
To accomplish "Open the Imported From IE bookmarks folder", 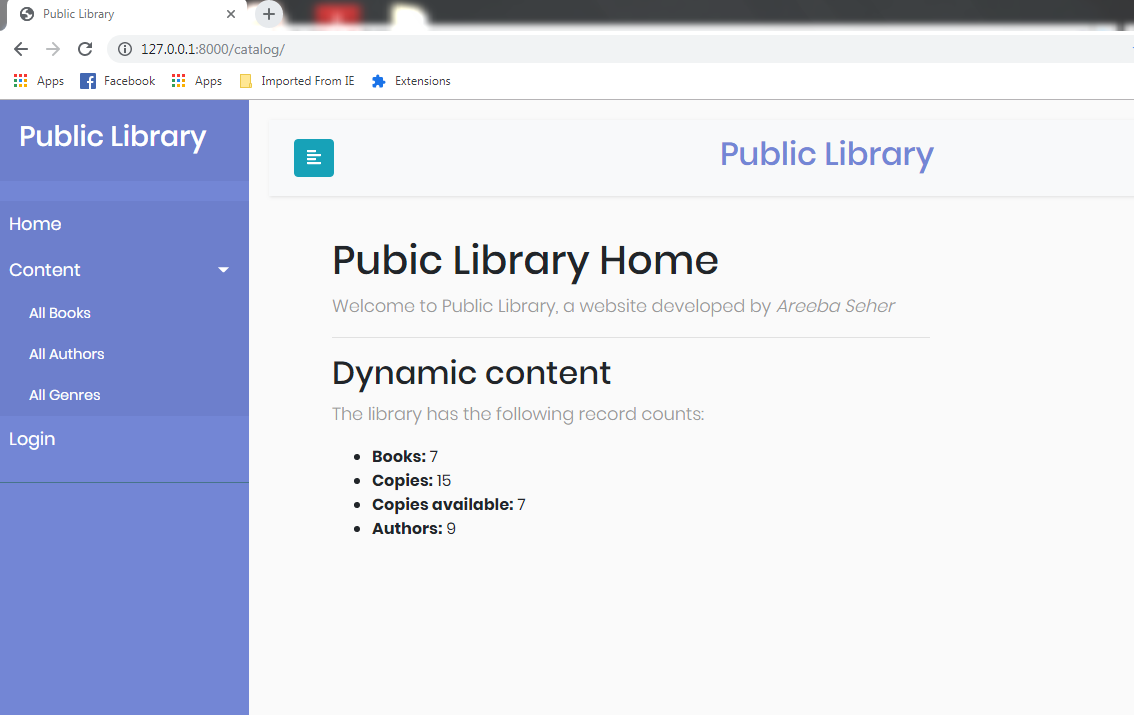I will click(296, 80).
